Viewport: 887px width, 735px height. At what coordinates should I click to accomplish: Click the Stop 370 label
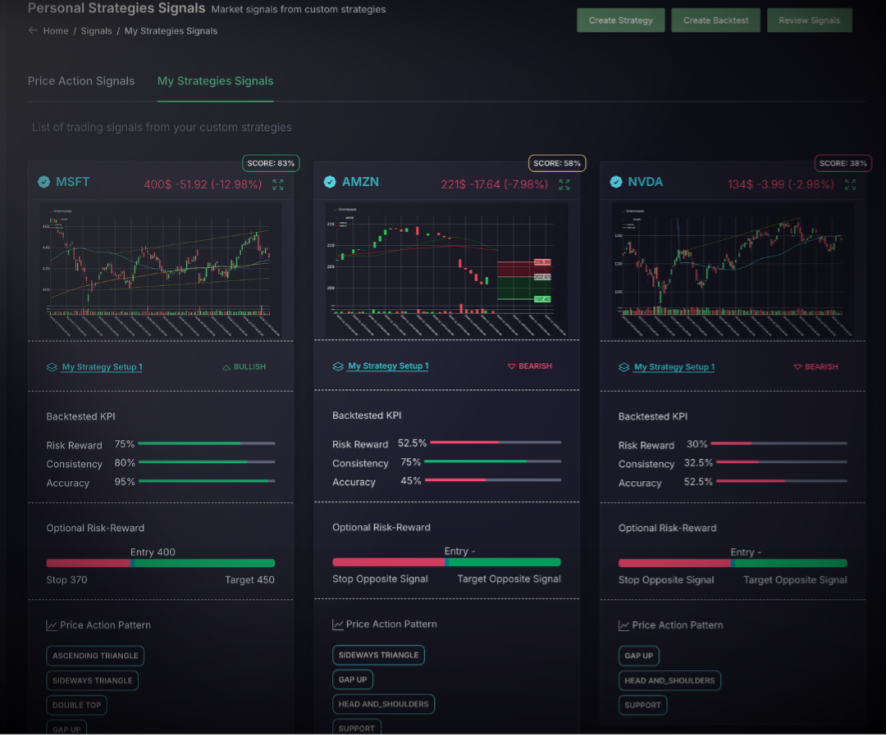[x=67, y=580]
